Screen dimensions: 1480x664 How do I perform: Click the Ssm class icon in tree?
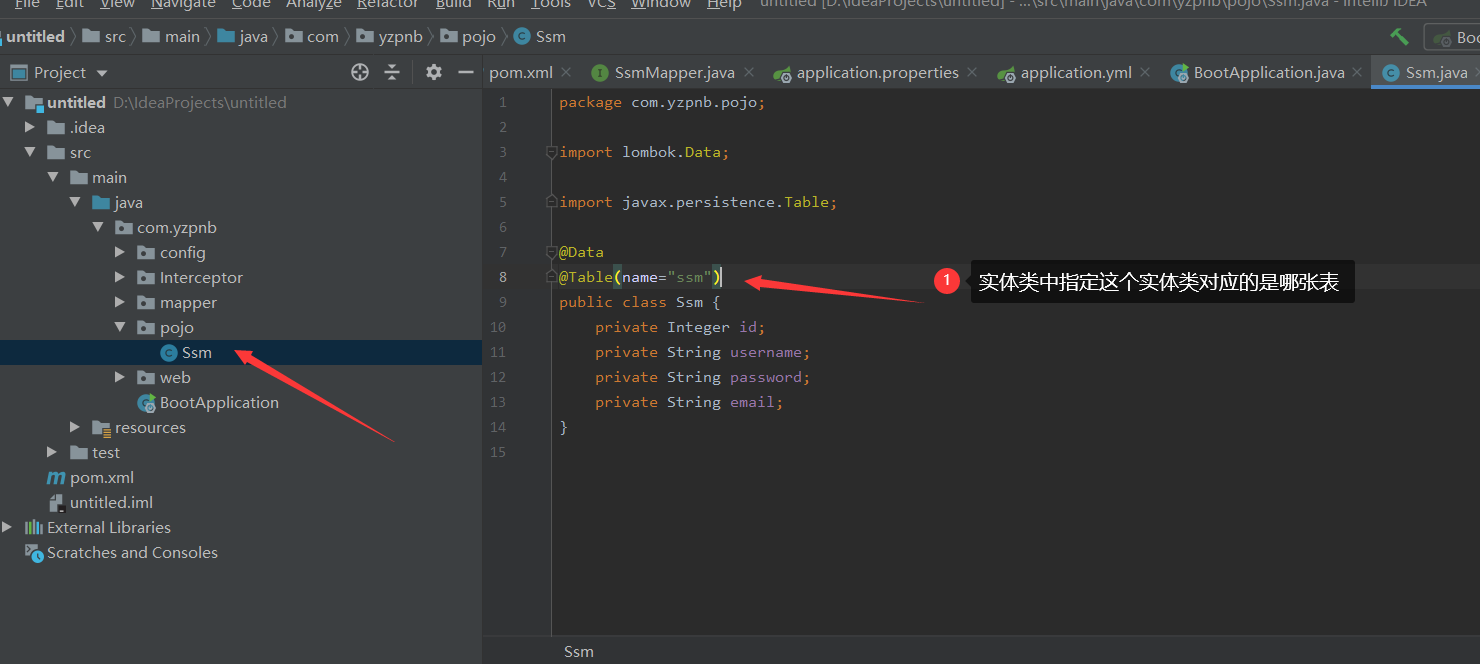(x=168, y=352)
